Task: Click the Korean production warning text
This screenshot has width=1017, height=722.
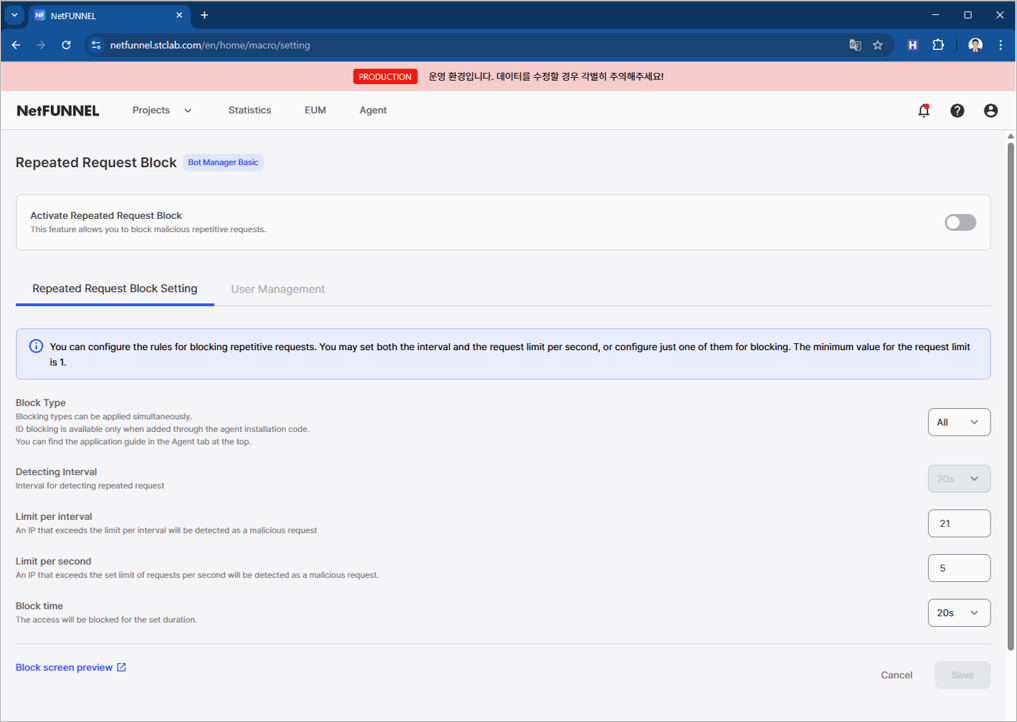Action: click(546, 77)
